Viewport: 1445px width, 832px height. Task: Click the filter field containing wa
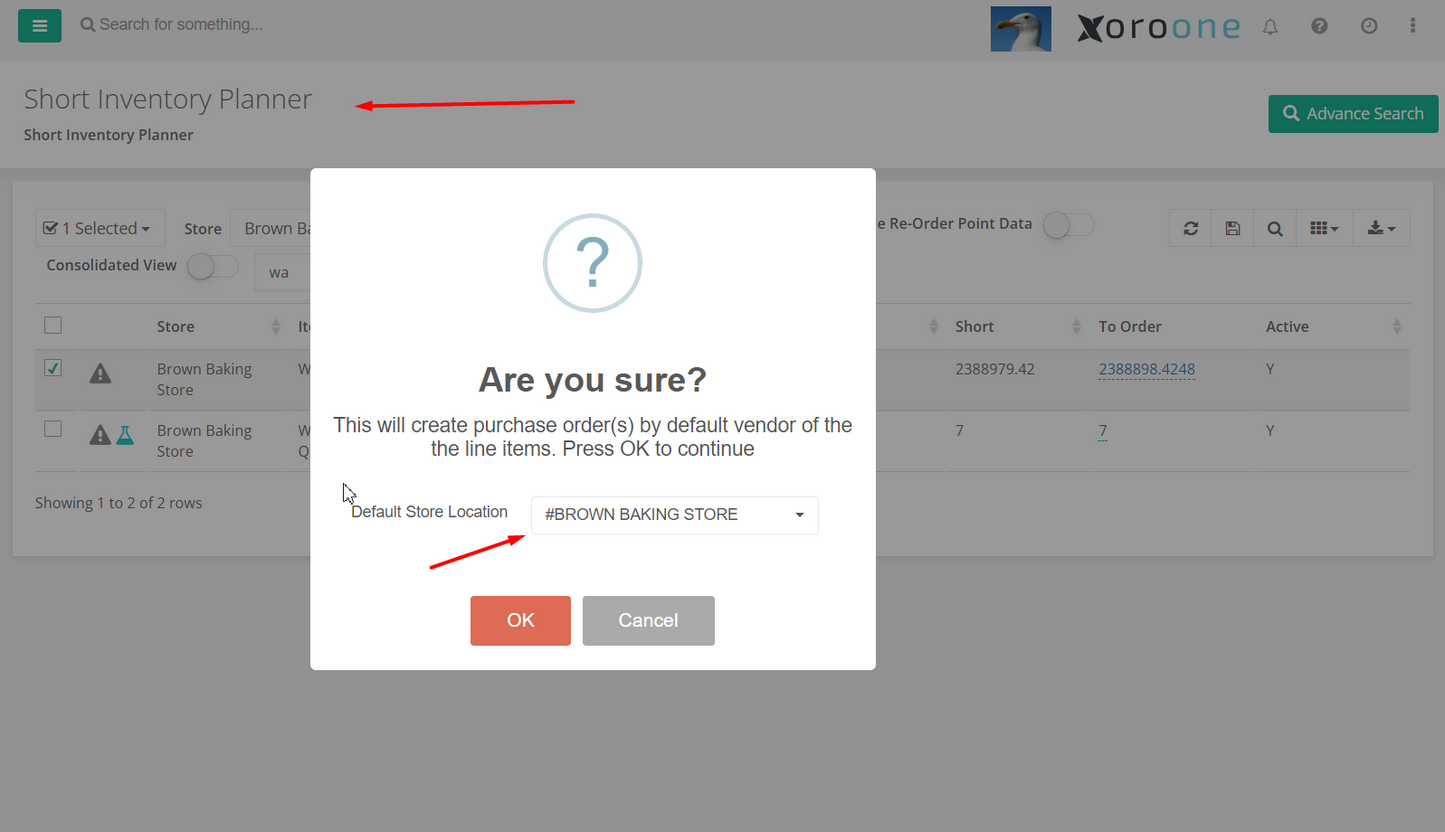click(283, 272)
